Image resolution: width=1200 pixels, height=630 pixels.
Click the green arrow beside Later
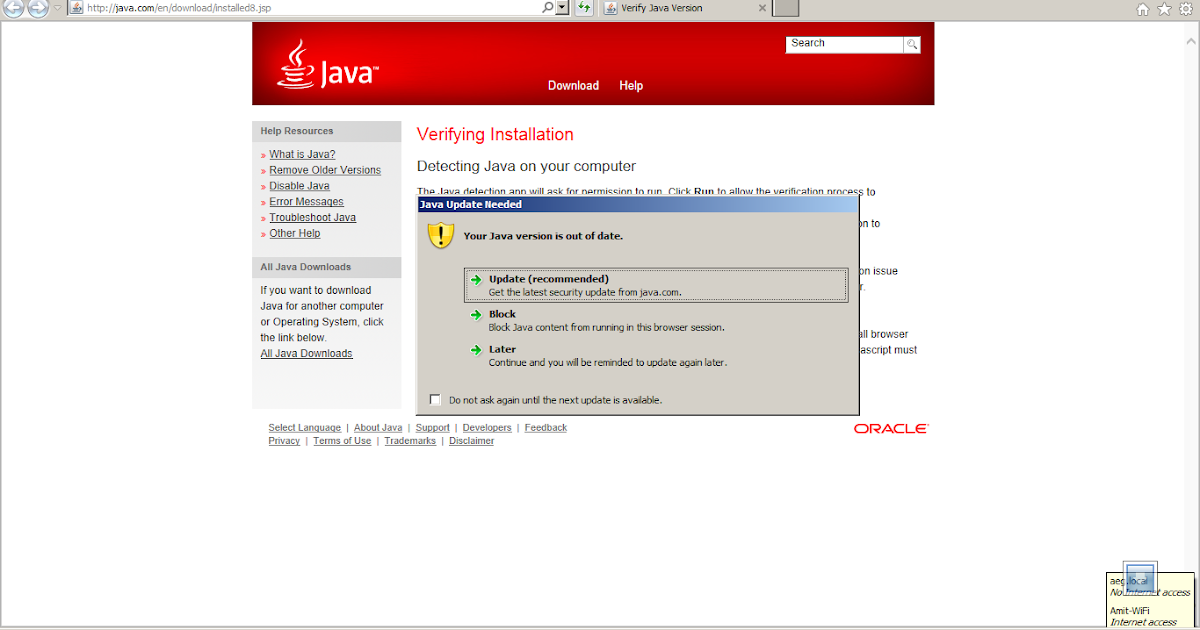tap(476, 350)
